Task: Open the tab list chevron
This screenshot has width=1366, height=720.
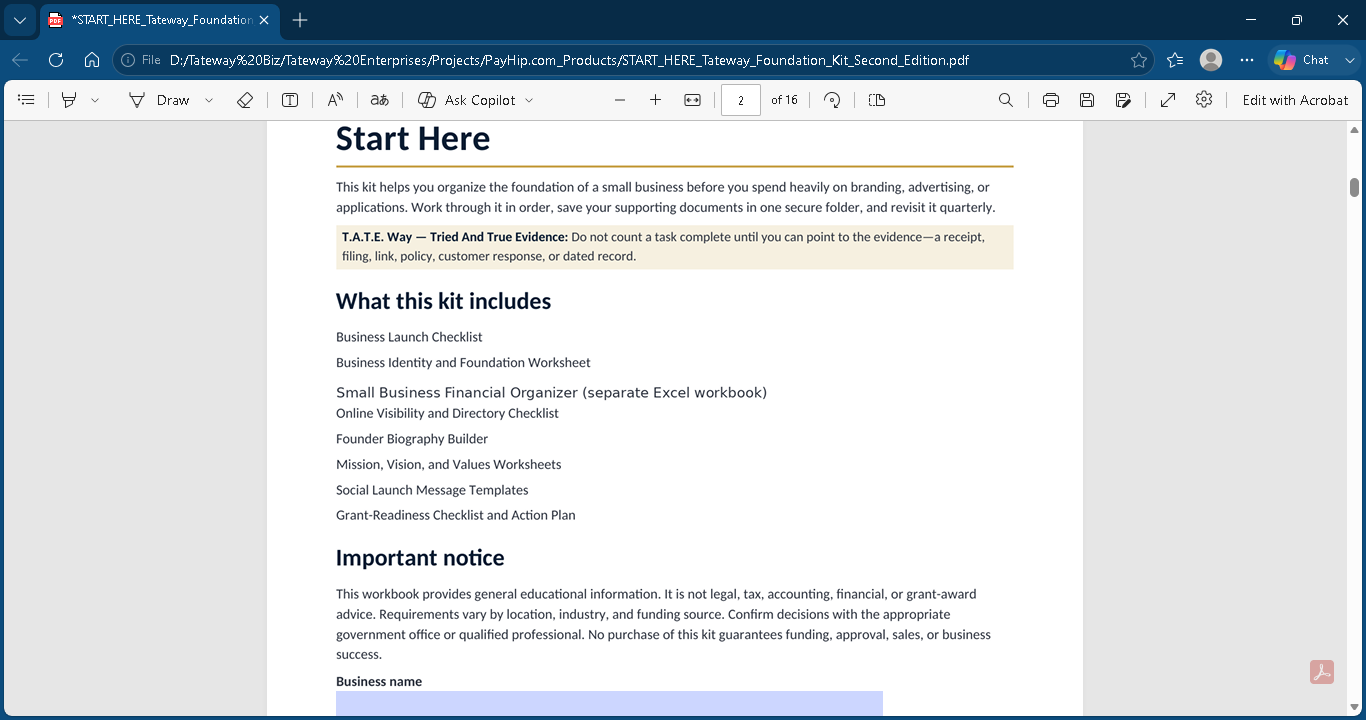Action: click(x=19, y=20)
